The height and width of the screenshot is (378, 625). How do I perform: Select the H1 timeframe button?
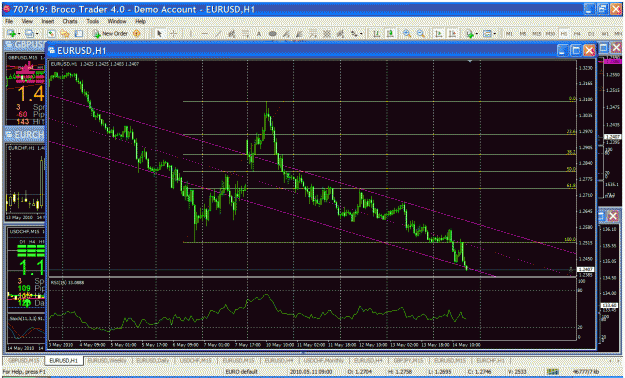click(564, 34)
